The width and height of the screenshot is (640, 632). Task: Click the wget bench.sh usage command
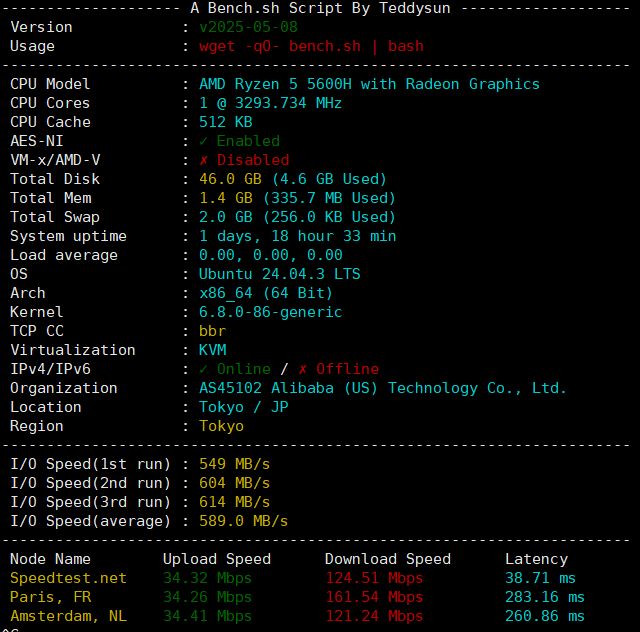[311, 46]
